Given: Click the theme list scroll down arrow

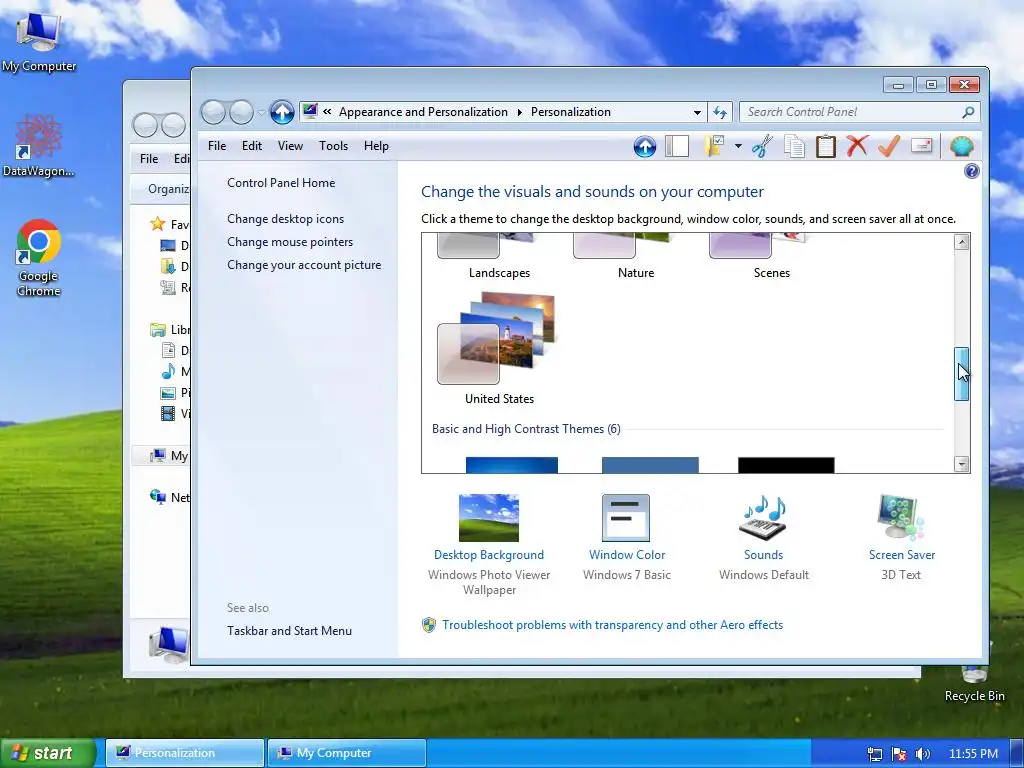Looking at the screenshot, I should click(961, 464).
